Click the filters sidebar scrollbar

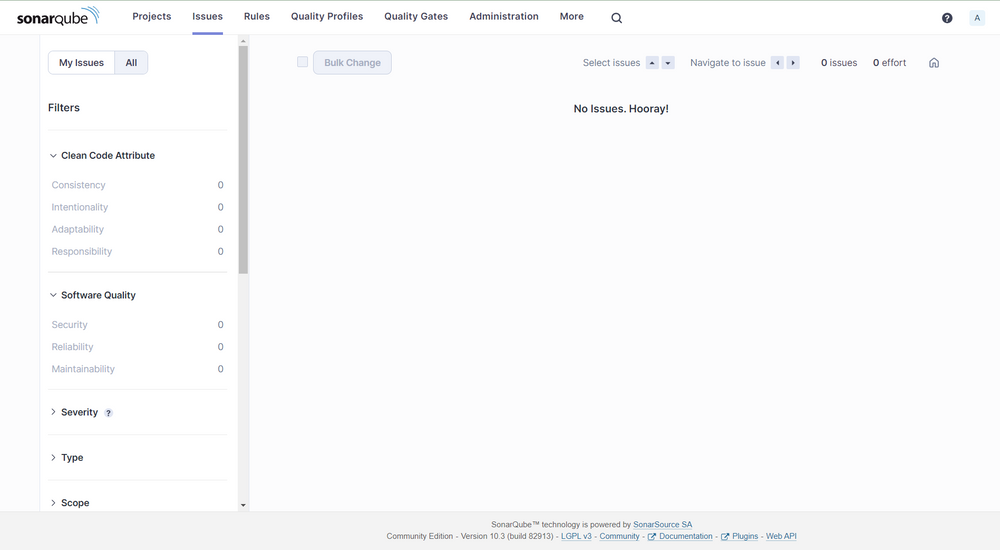point(243,160)
